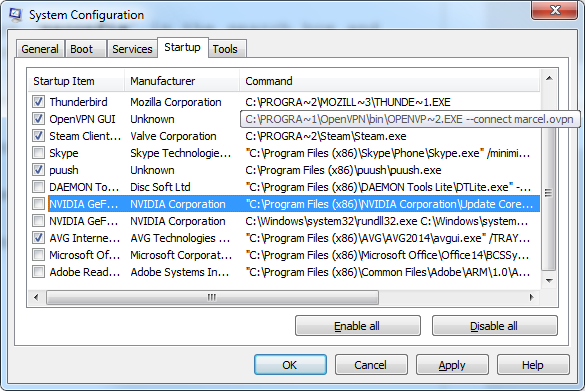
Task: Click the horizontal scrollbar left arrow
Action: (36, 297)
